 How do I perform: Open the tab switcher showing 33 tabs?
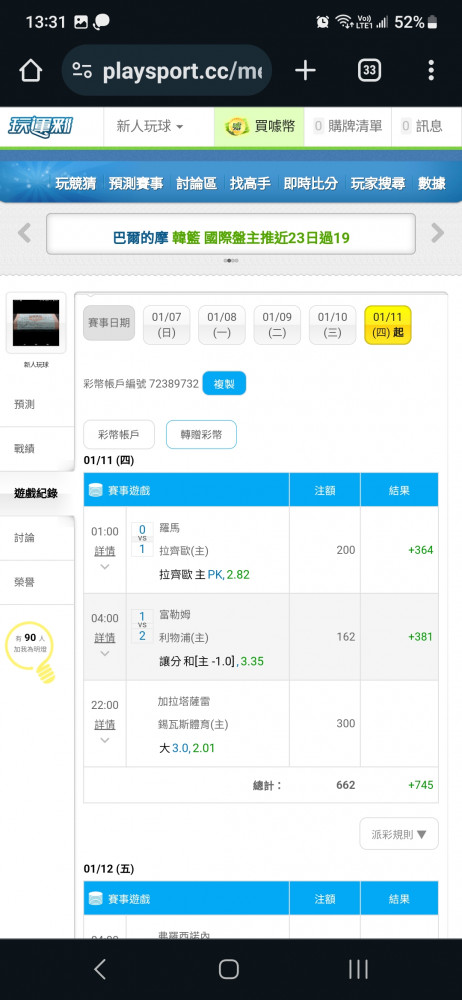tap(369, 71)
